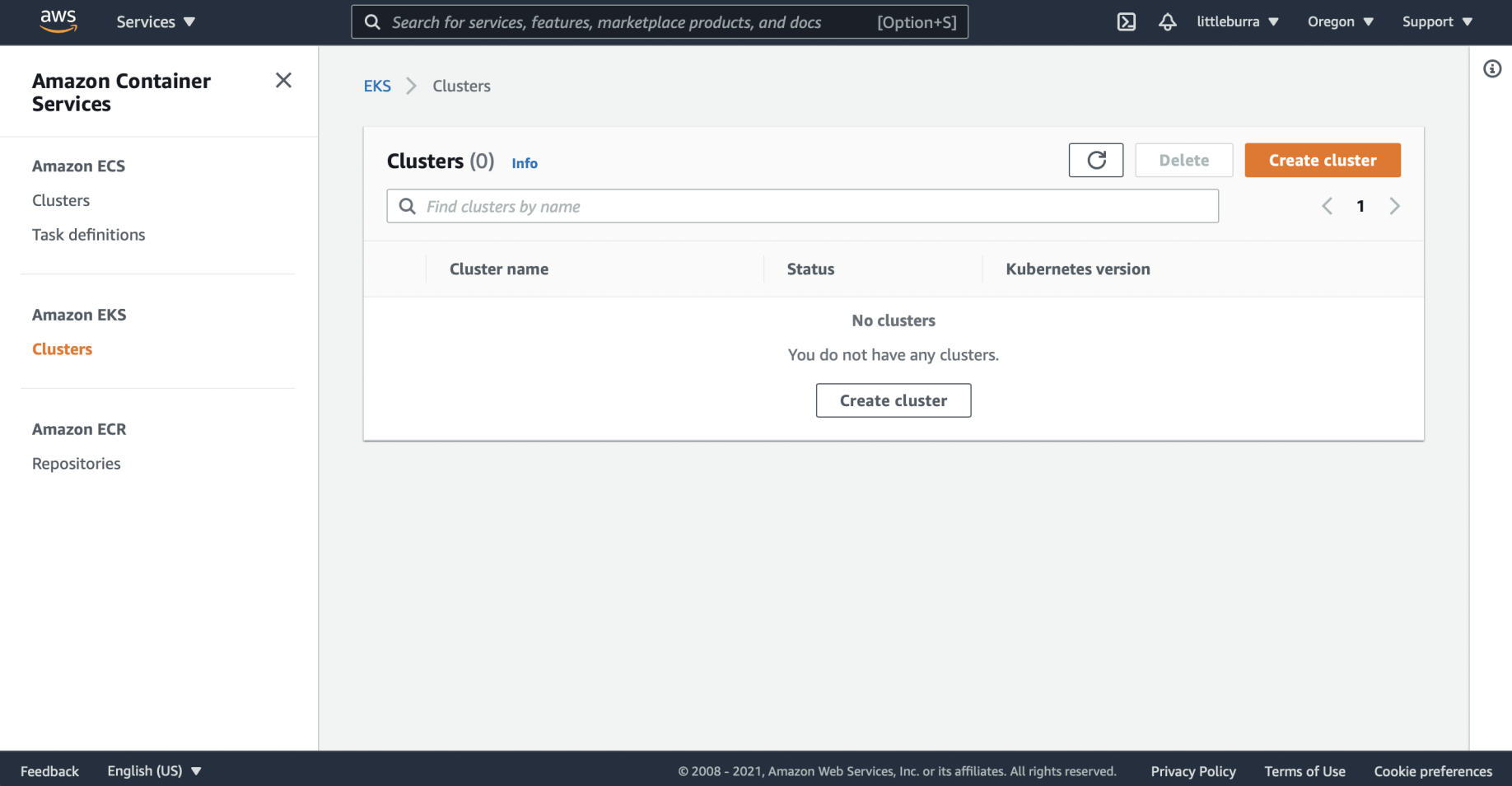Image resolution: width=1512 pixels, height=786 pixels.
Task: Open the Oregon region selector
Action: tap(1340, 22)
